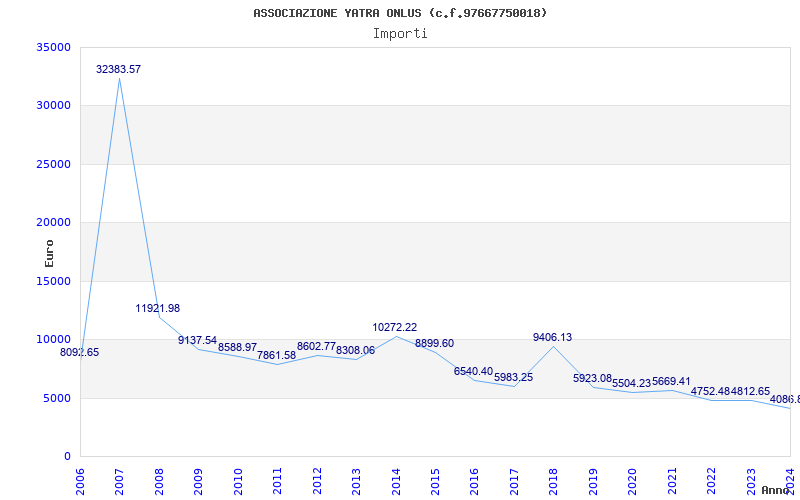Select the data label 7861.58
Image resolution: width=800 pixels, height=500 pixels.
[x=277, y=356]
